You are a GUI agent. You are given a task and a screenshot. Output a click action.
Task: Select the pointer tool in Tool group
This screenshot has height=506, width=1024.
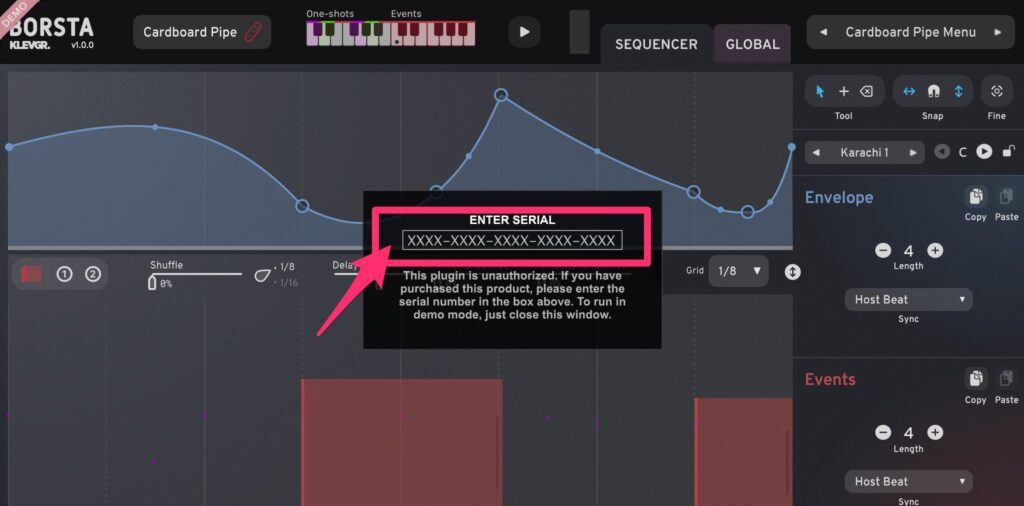[820, 91]
